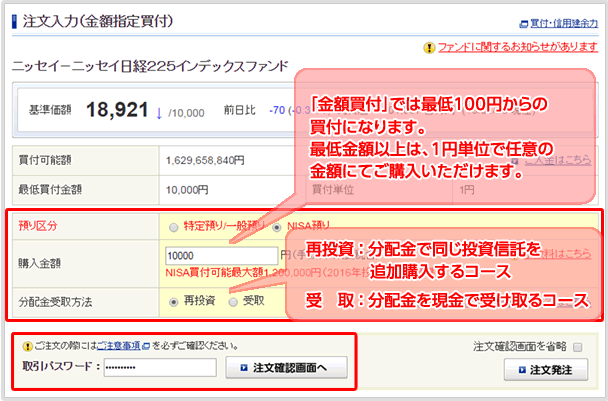Click the 1,629,658,840円 available amount
The image size is (608, 401).
(205, 160)
